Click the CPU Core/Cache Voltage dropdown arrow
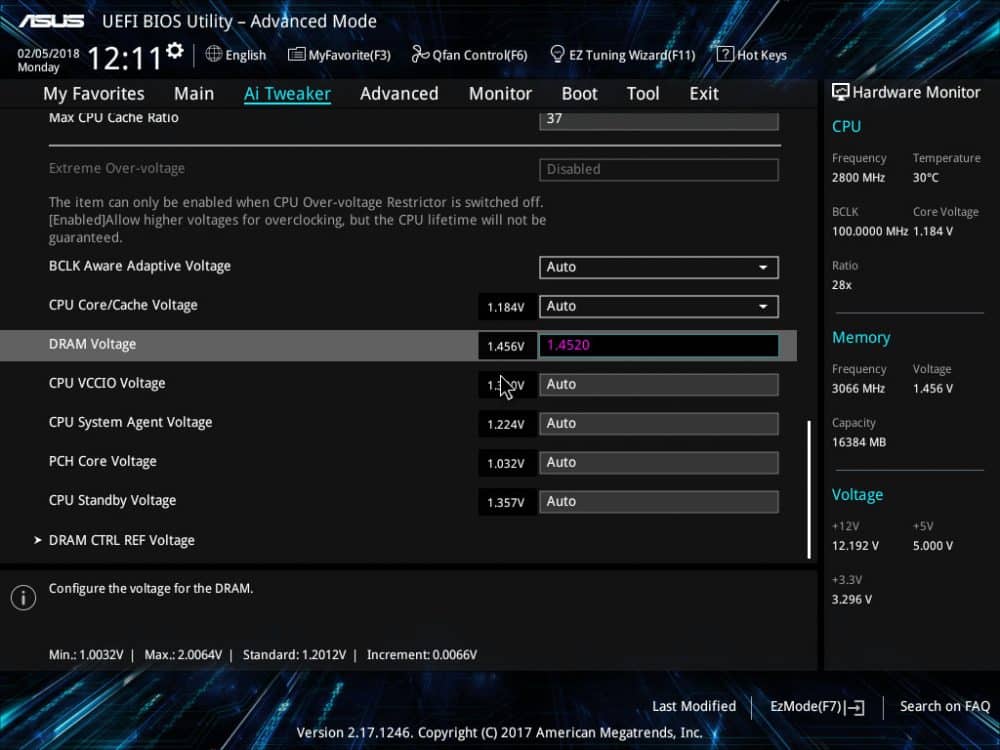Image resolution: width=1000 pixels, height=750 pixels. pos(763,307)
